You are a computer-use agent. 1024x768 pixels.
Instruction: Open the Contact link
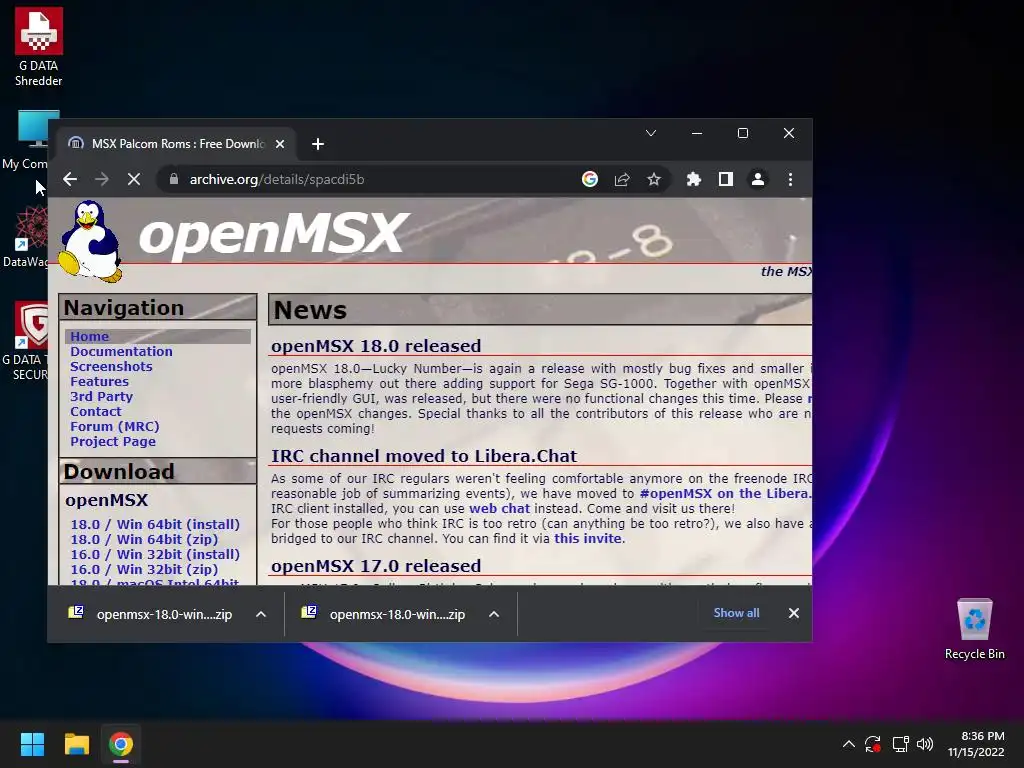[95, 411]
